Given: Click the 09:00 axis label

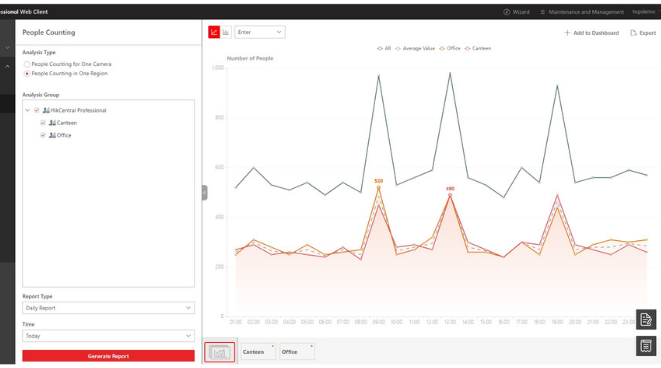Looking at the screenshot, I should click(x=379, y=322).
